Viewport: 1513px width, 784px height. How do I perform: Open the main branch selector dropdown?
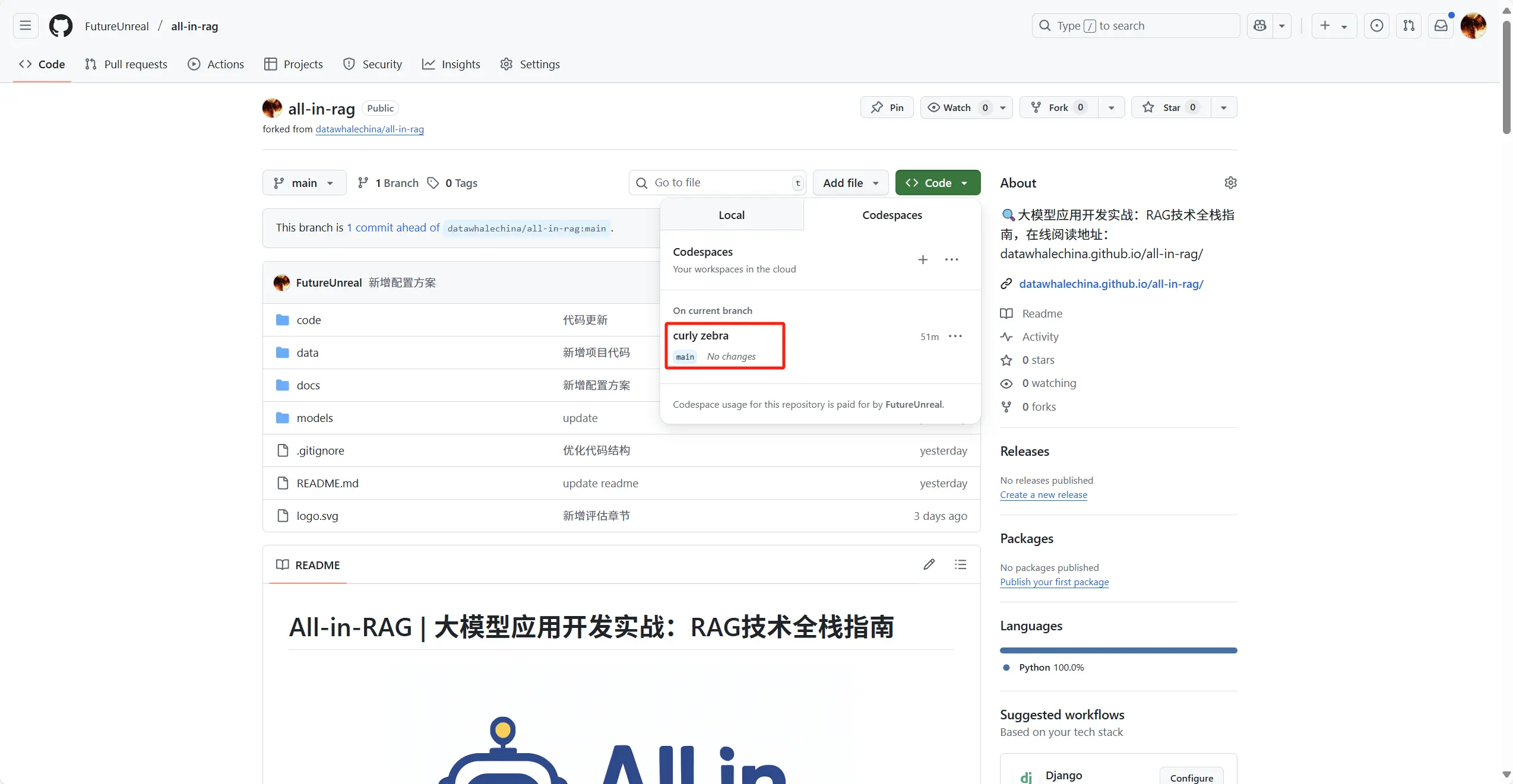304,183
